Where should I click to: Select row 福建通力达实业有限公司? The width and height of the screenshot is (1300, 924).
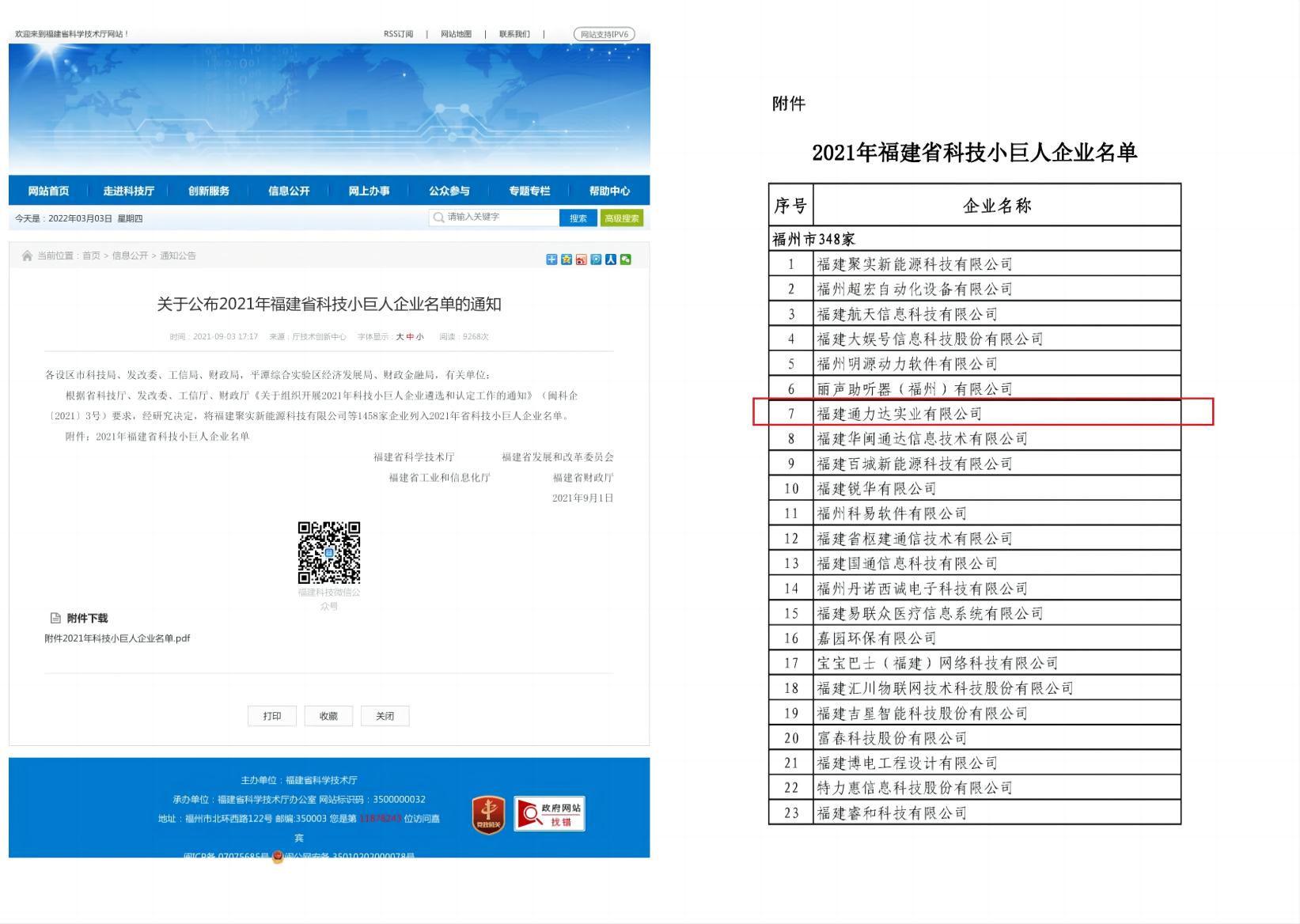click(975, 414)
